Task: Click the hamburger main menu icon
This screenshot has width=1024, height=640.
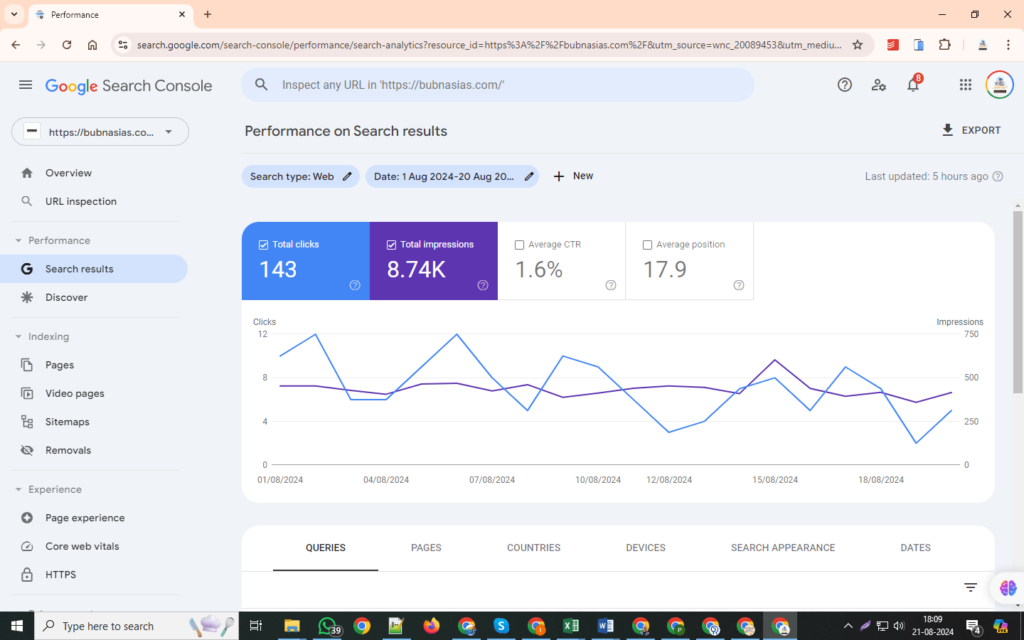Action: tap(25, 85)
